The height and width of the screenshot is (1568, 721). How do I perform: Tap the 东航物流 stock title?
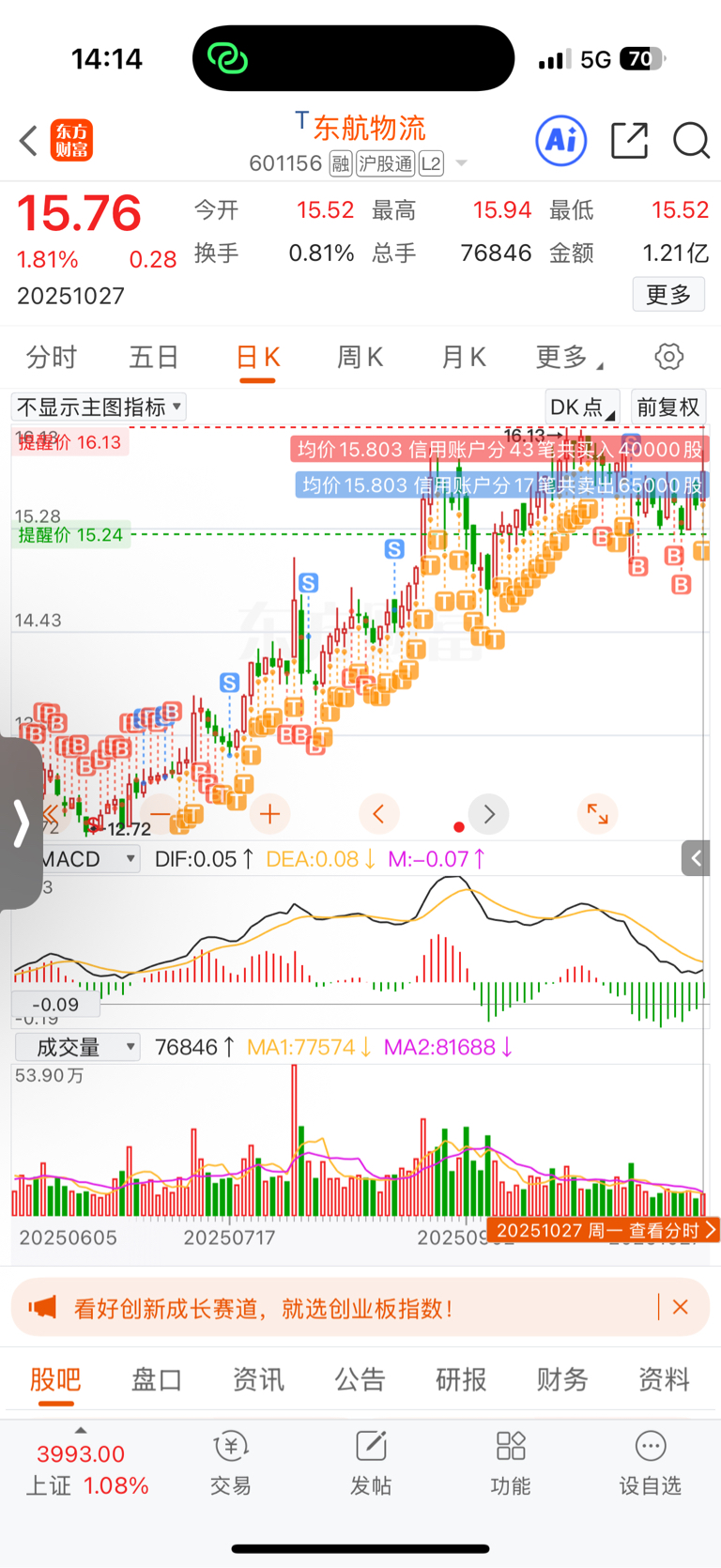pos(369,128)
